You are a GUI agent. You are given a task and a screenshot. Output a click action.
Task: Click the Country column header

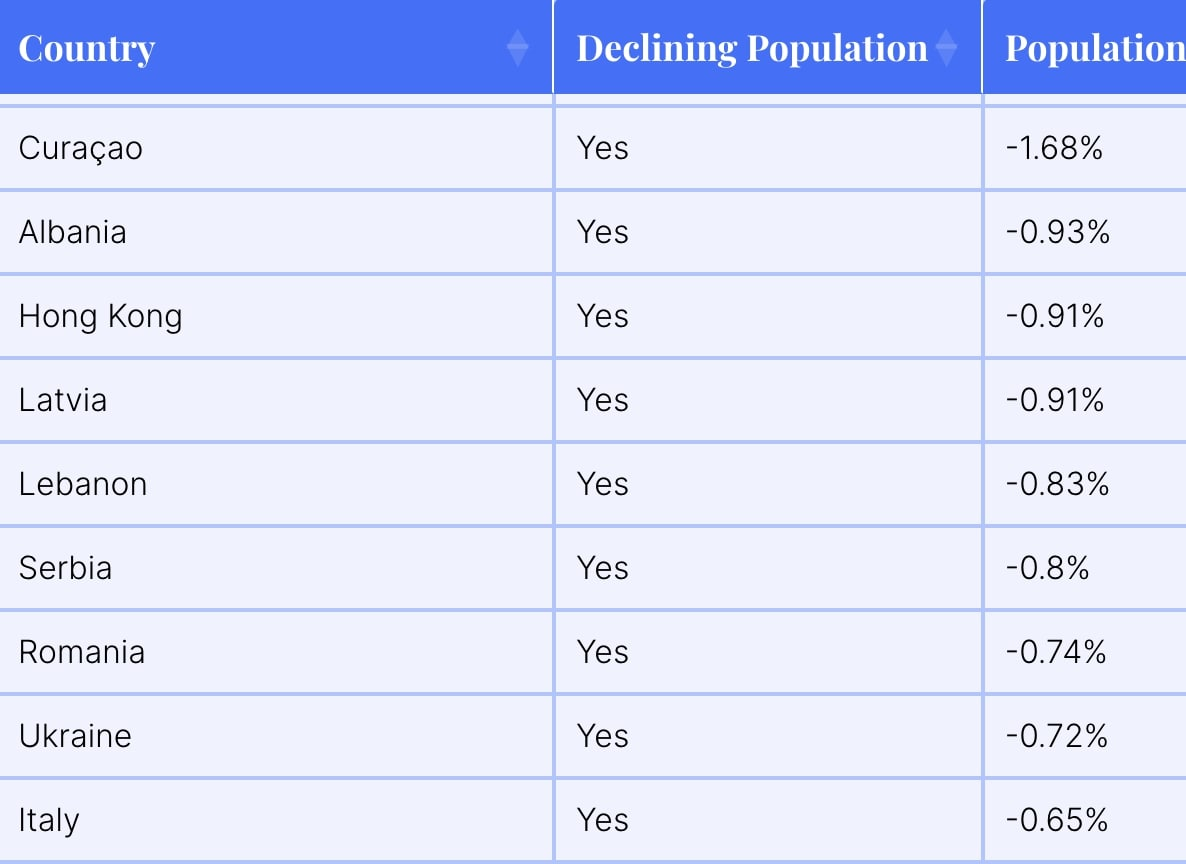click(x=275, y=47)
